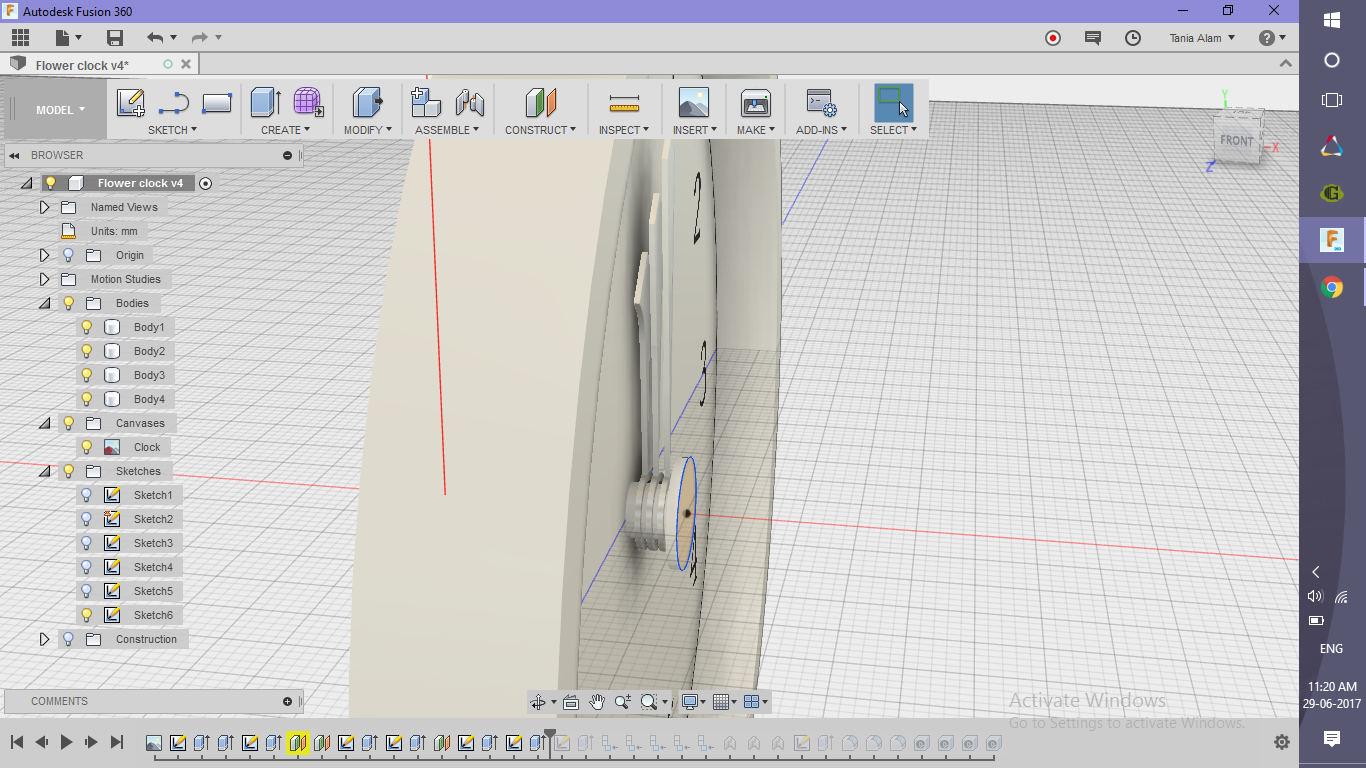Expand the Motion Studies folder

point(44,279)
